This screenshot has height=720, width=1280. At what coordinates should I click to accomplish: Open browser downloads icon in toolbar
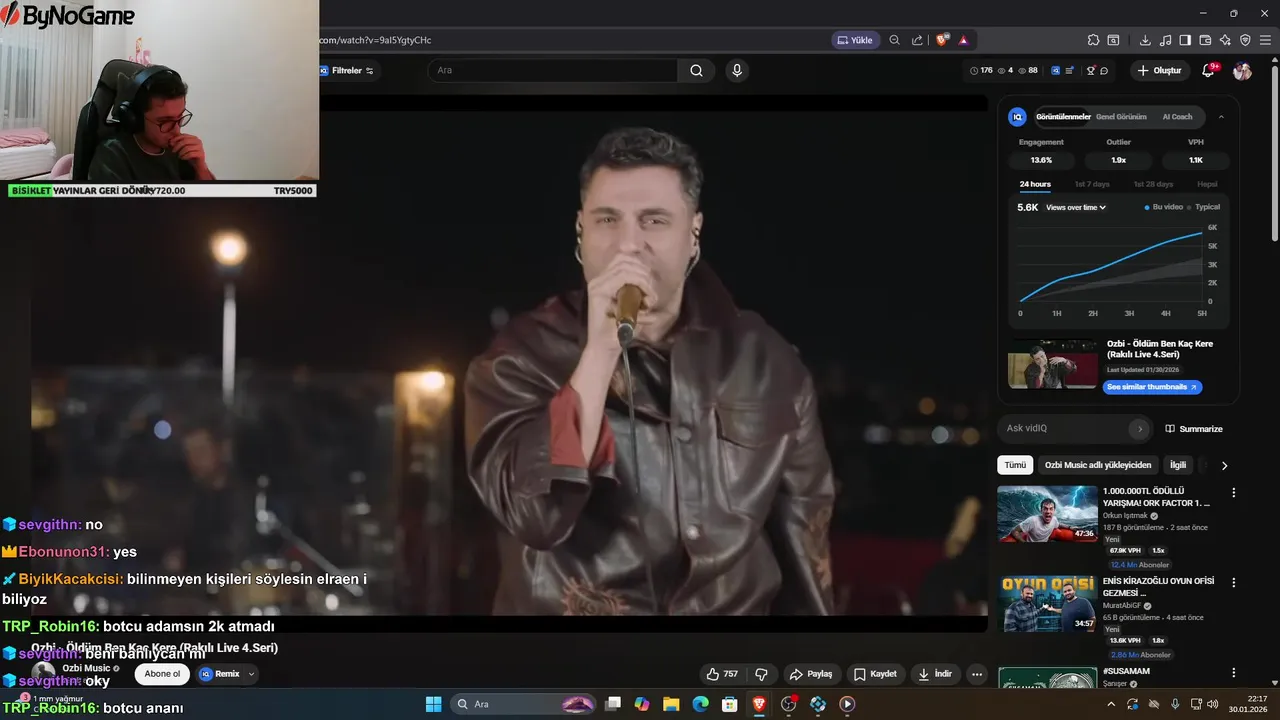tap(1145, 40)
